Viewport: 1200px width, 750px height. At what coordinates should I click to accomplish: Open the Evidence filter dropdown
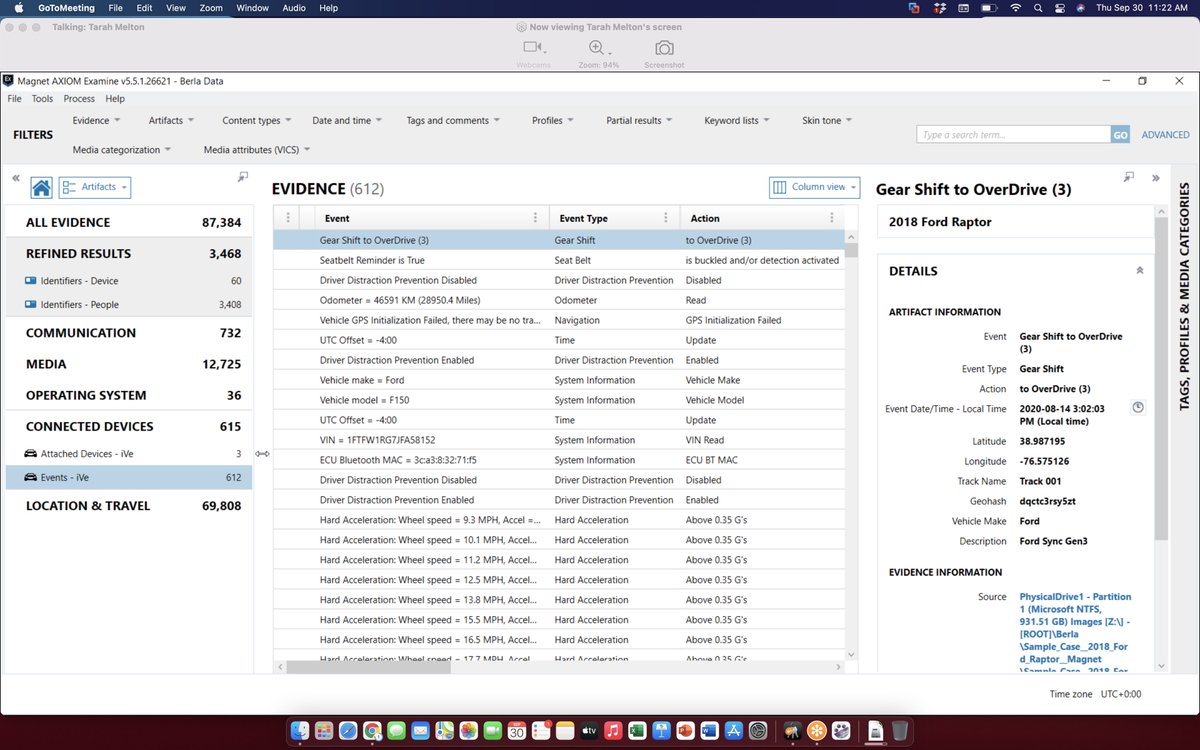(96, 120)
